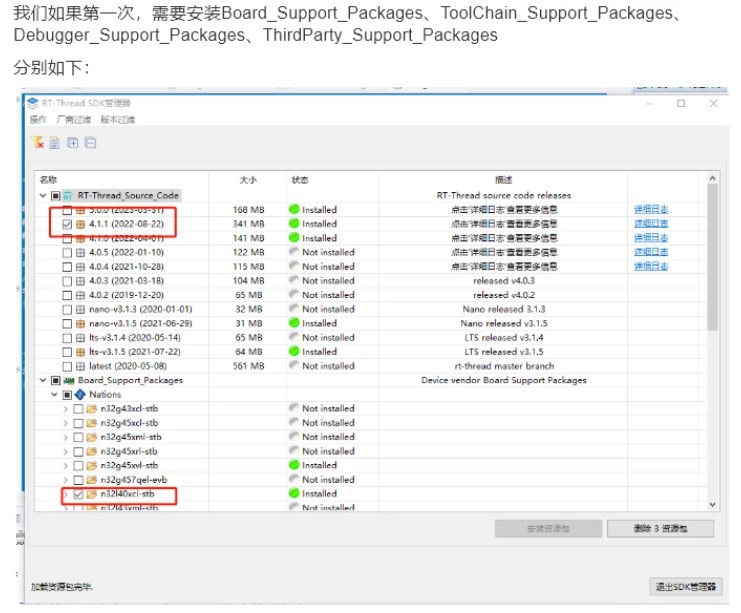The image size is (741, 613).
Task: Open the 厂商过滤 menu
Action: (x=73, y=120)
